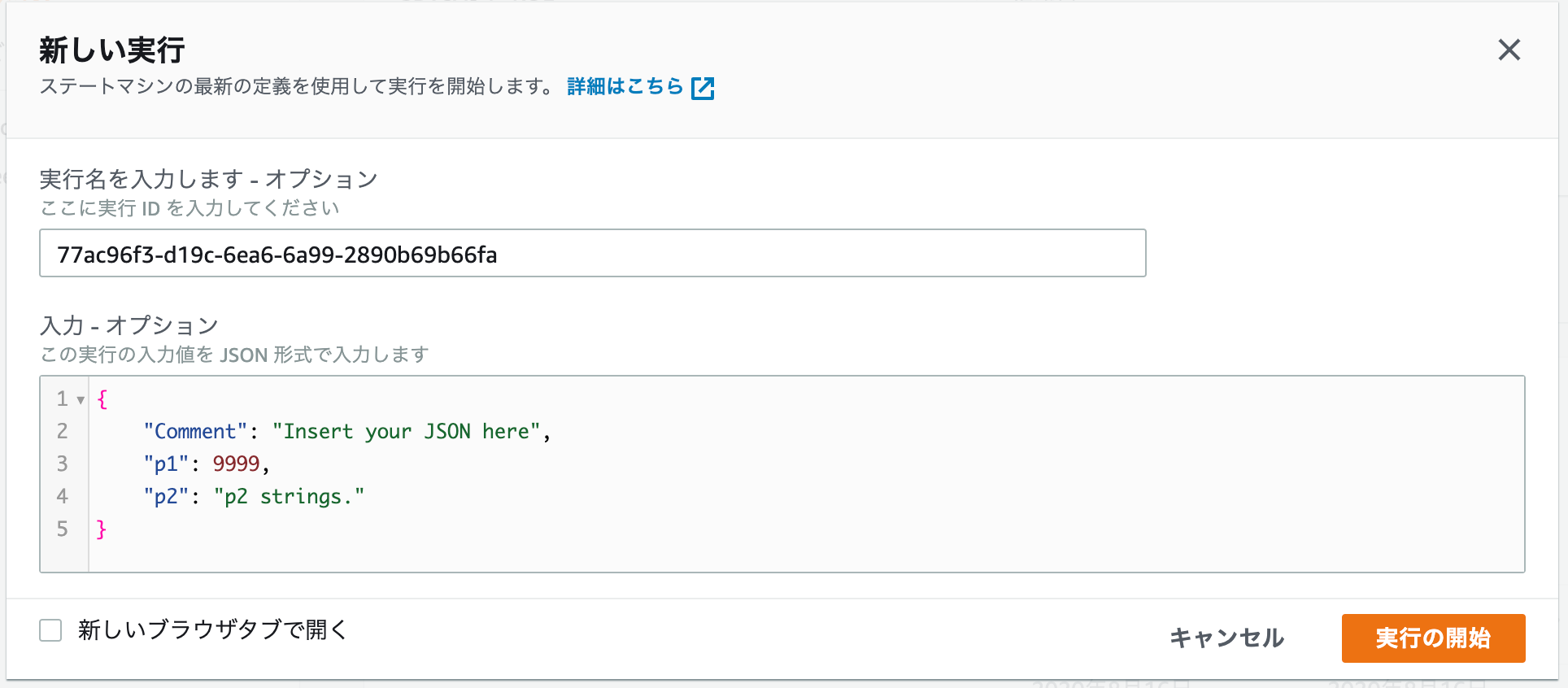1568x688 pixels.
Task: Click the "p2 strings." value in JSON
Action: [x=289, y=496]
